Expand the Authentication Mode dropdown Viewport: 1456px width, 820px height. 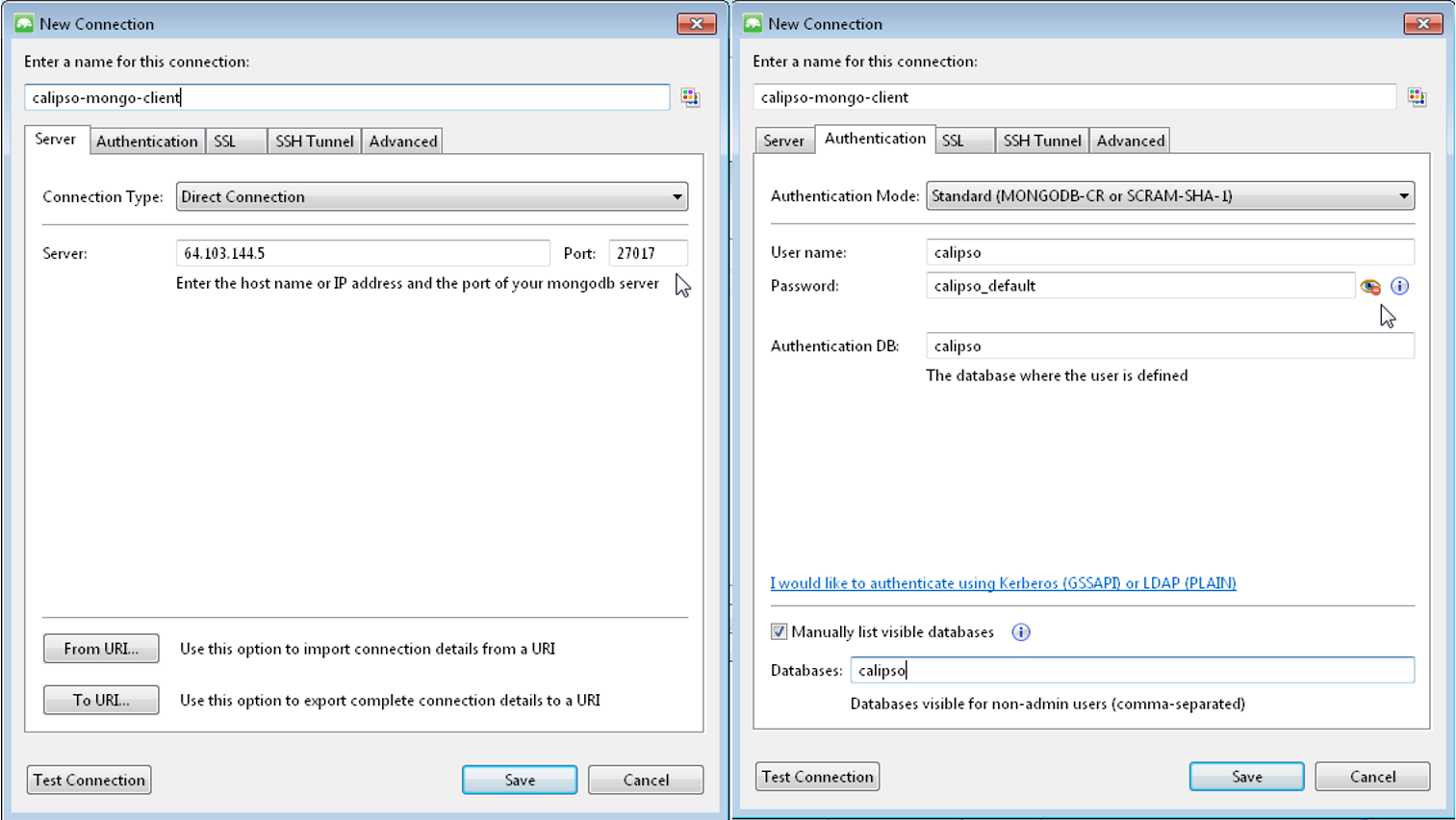click(1169, 196)
